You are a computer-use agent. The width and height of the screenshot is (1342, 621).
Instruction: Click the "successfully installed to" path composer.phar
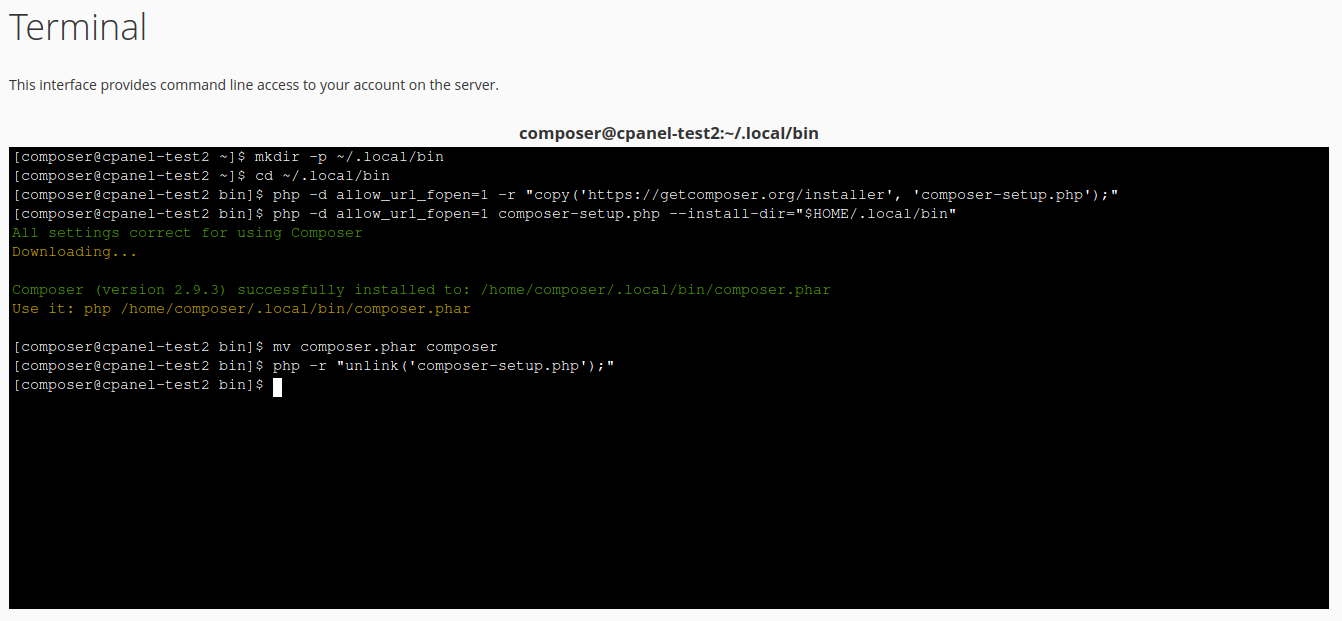coord(655,290)
